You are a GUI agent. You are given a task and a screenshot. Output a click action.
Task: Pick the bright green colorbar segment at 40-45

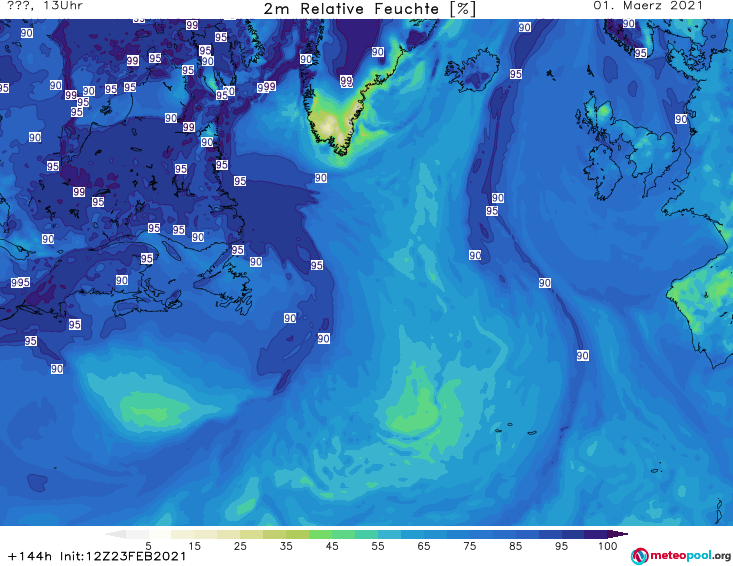click(320, 535)
